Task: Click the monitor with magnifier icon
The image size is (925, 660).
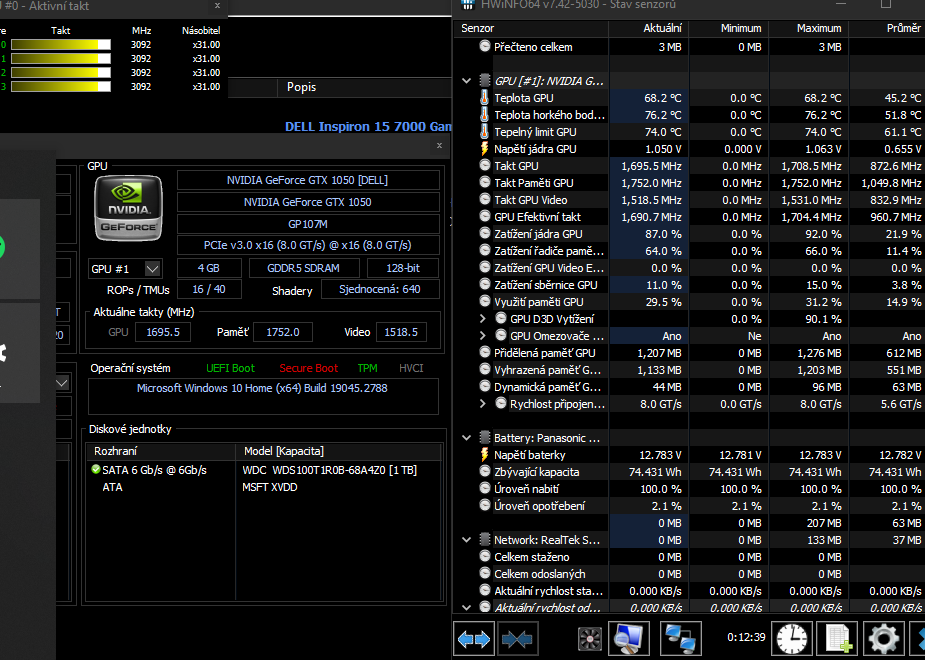Action: [x=629, y=637]
